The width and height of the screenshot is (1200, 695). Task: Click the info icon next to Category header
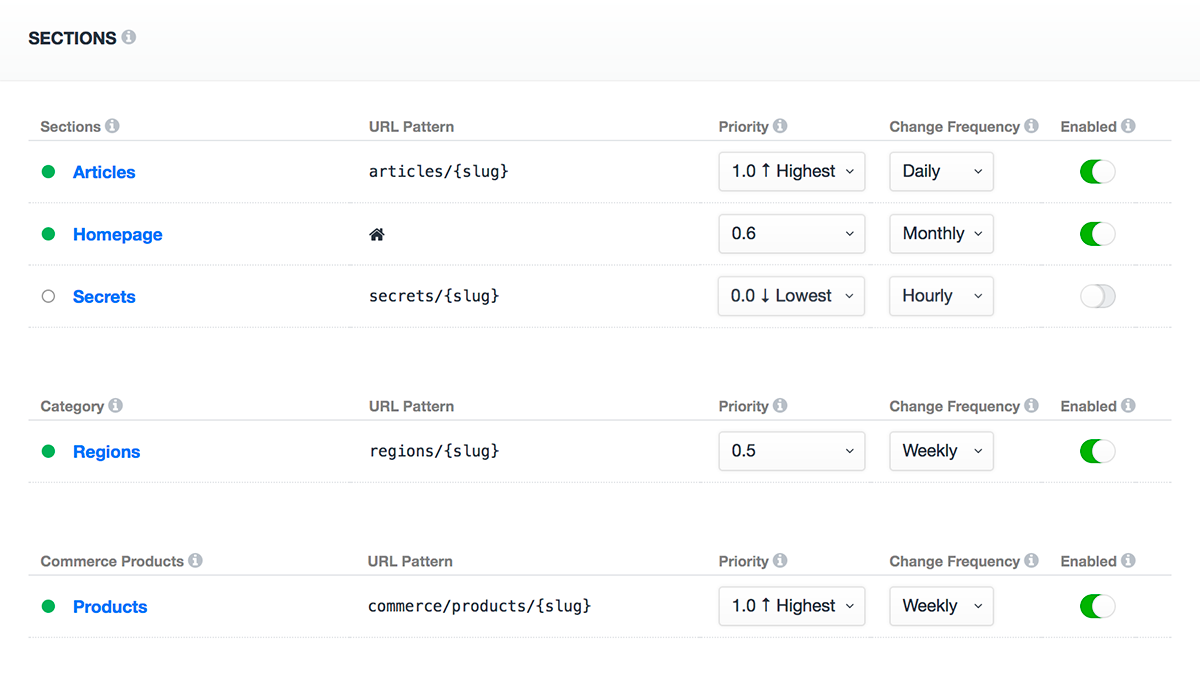click(x=115, y=406)
